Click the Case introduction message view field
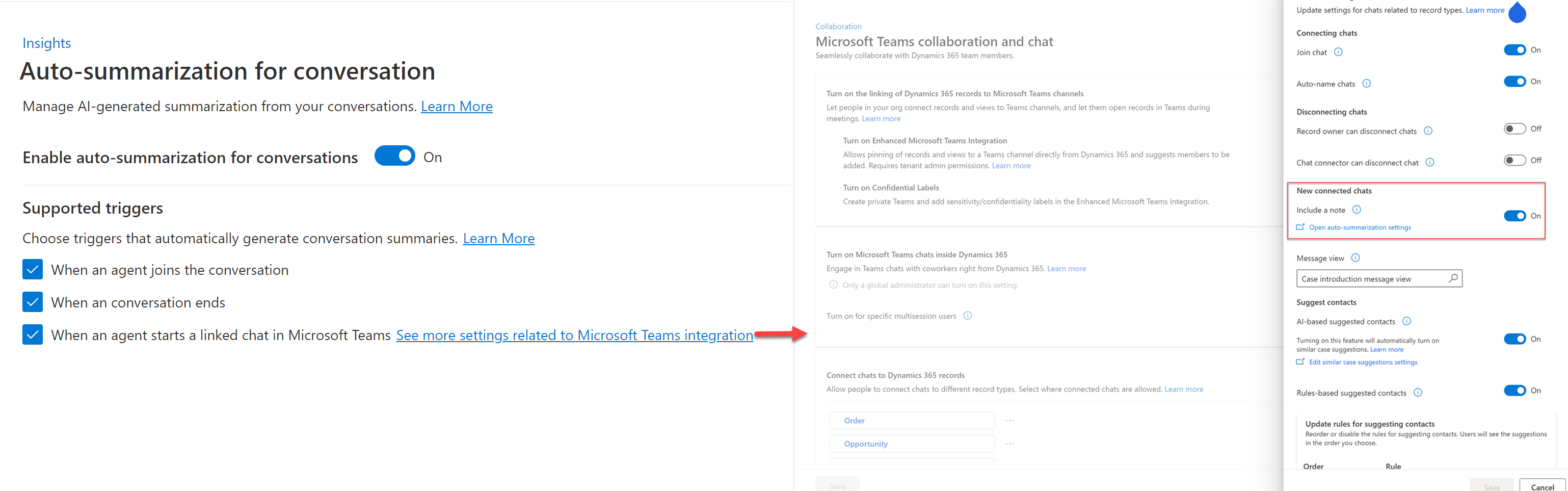1568x491 pixels. (x=1379, y=279)
